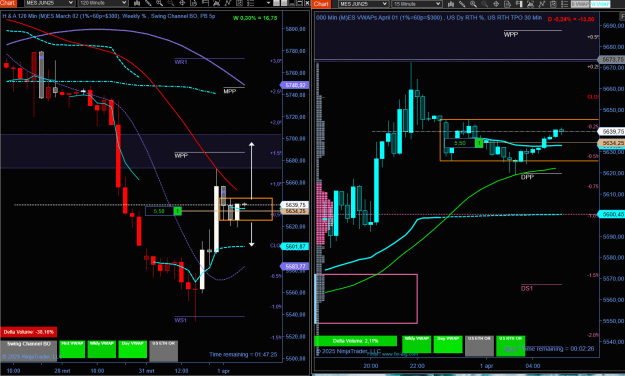Click the DPP level label on right chart

[x=527, y=177]
